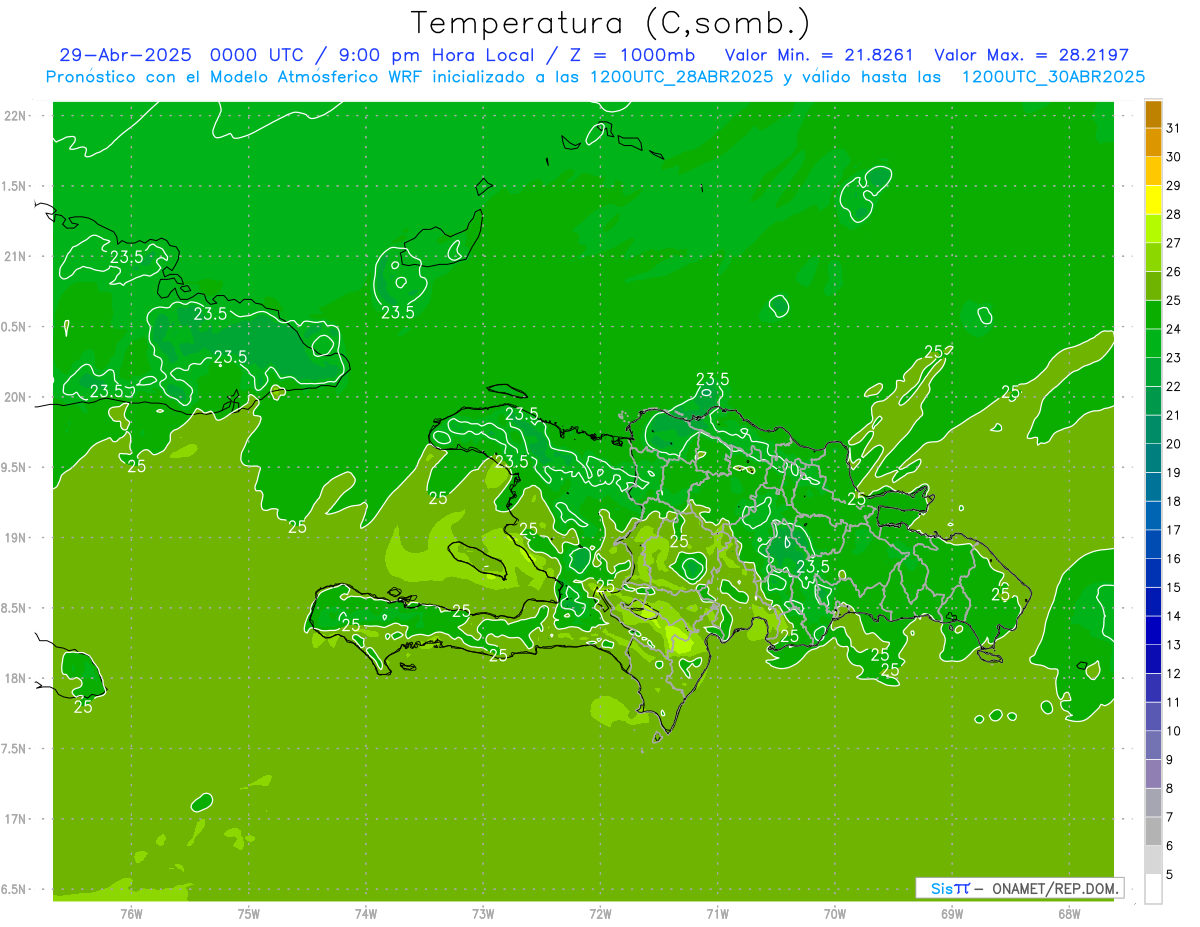Click the '20' colorbar label
Screen dimensions: 1200x927
(1173, 444)
